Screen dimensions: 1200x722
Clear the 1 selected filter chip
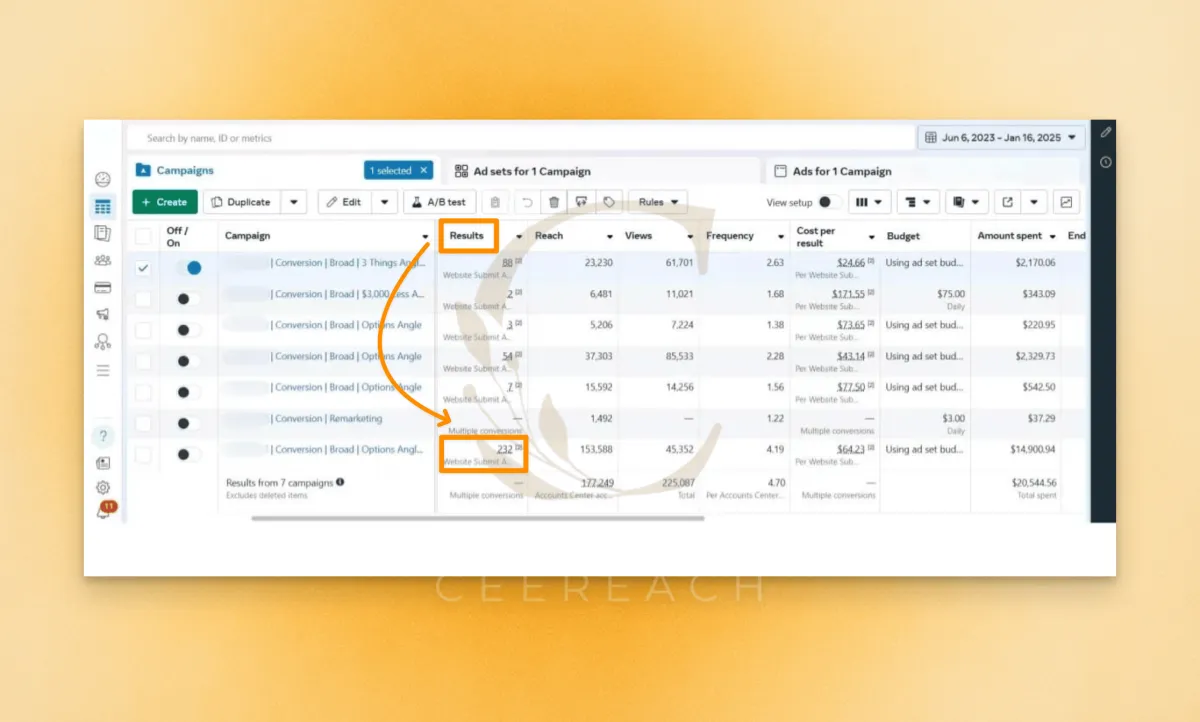point(424,171)
